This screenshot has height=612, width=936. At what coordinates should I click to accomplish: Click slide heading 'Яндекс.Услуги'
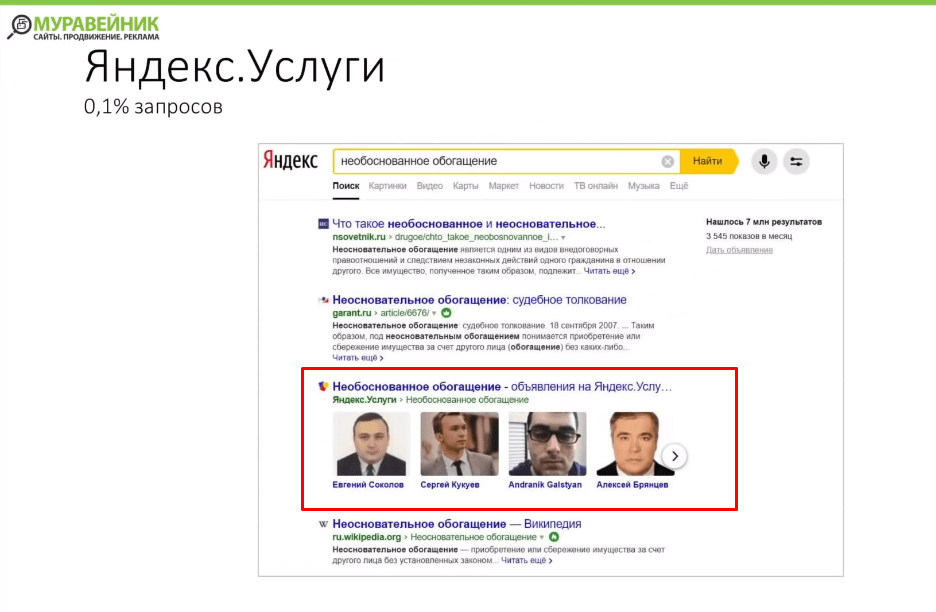click(235, 69)
